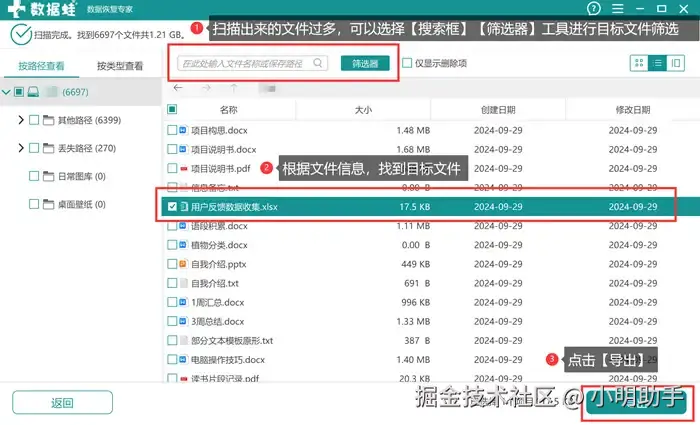Click the Word icon of 项目构思.docx

(x=183, y=130)
